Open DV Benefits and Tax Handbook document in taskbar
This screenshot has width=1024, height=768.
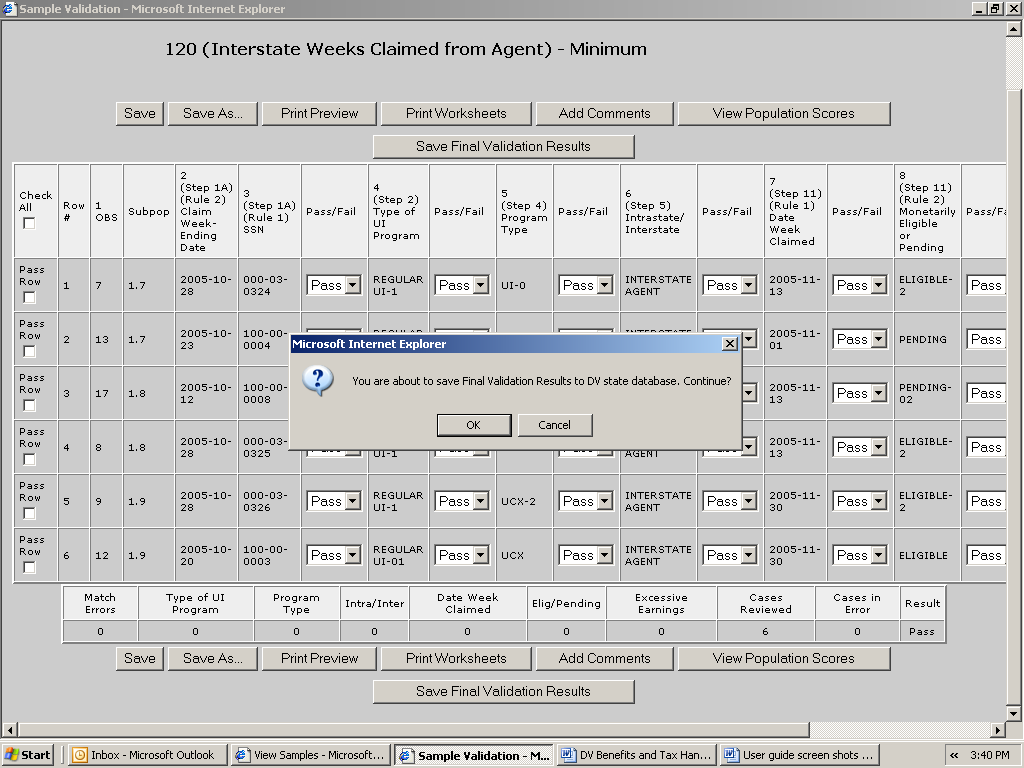pyautogui.click(x=635, y=755)
